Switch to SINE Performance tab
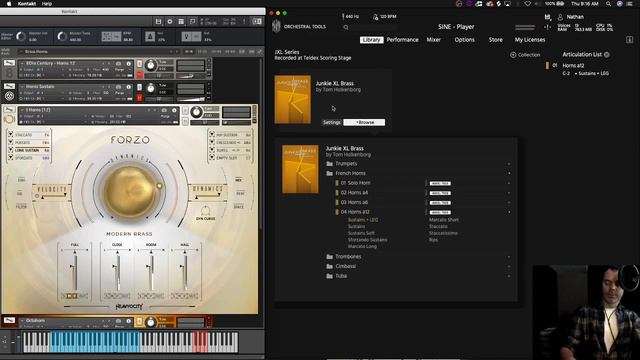 coord(402,40)
